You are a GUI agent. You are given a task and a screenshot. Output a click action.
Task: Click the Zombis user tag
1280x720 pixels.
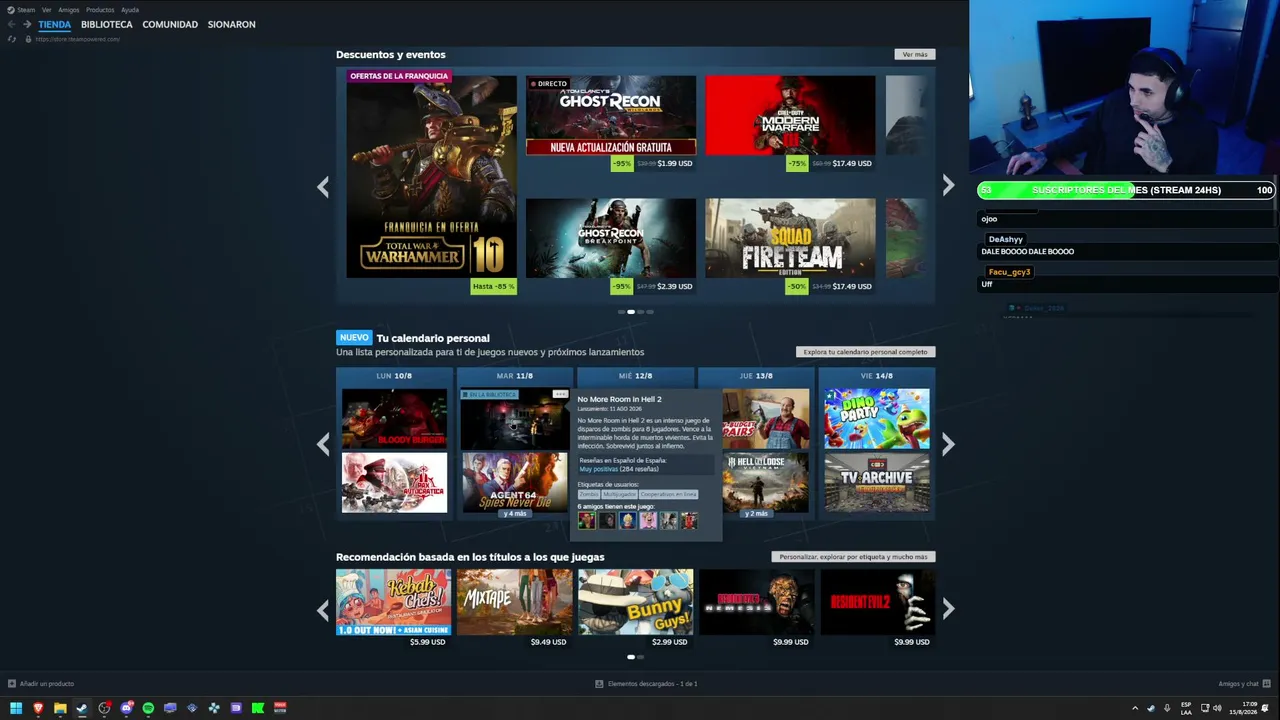pyautogui.click(x=589, y=494)
